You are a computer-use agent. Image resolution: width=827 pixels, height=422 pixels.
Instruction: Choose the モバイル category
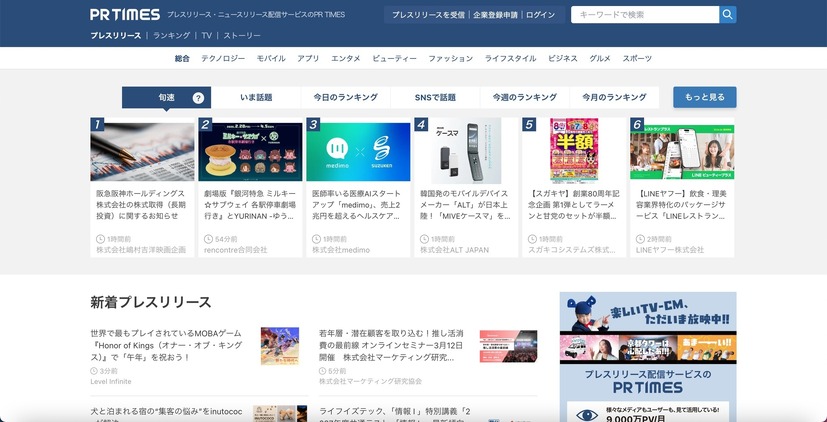(x=271, y=59)
